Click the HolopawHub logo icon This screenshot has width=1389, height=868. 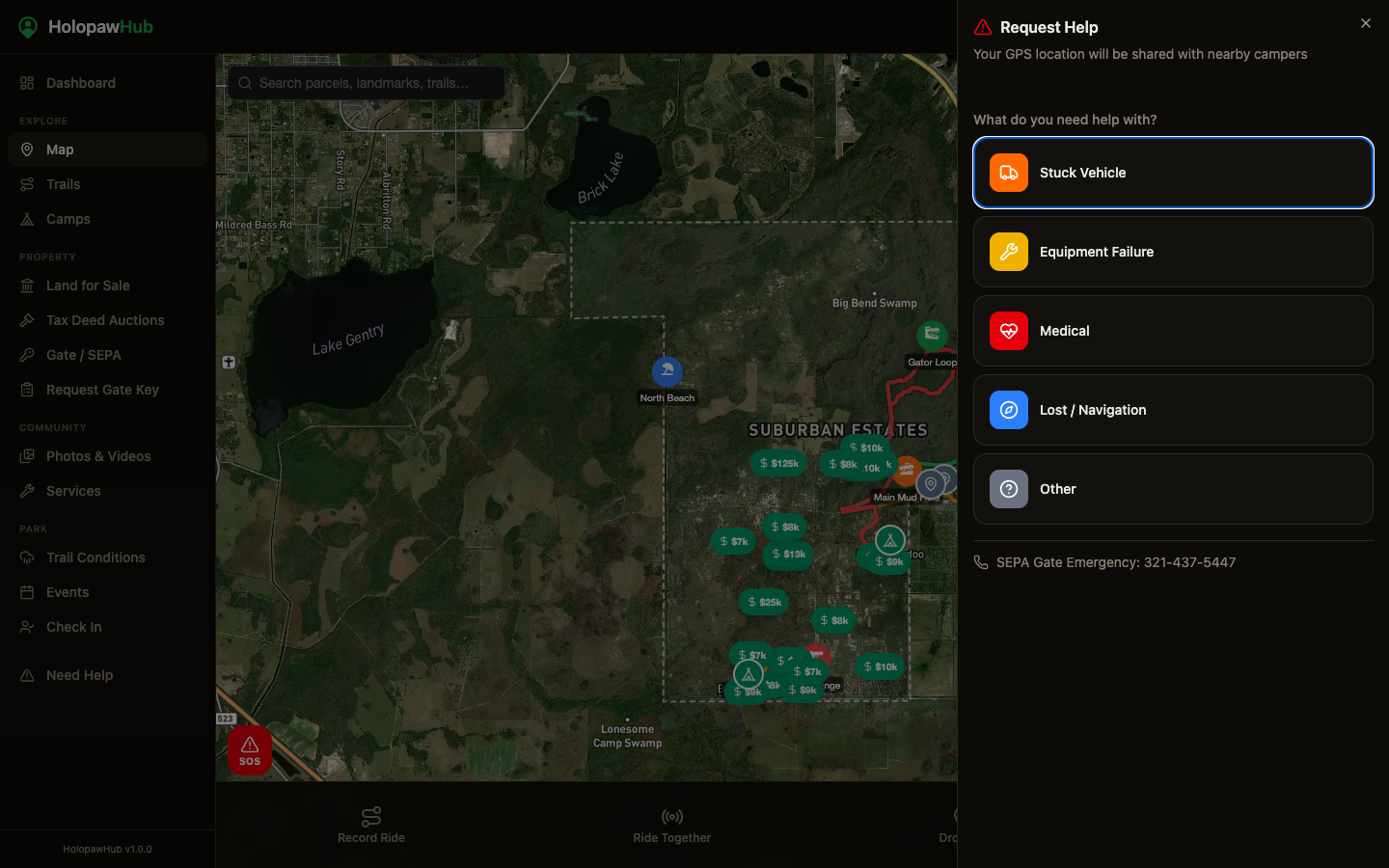click(x=28, y=26)
